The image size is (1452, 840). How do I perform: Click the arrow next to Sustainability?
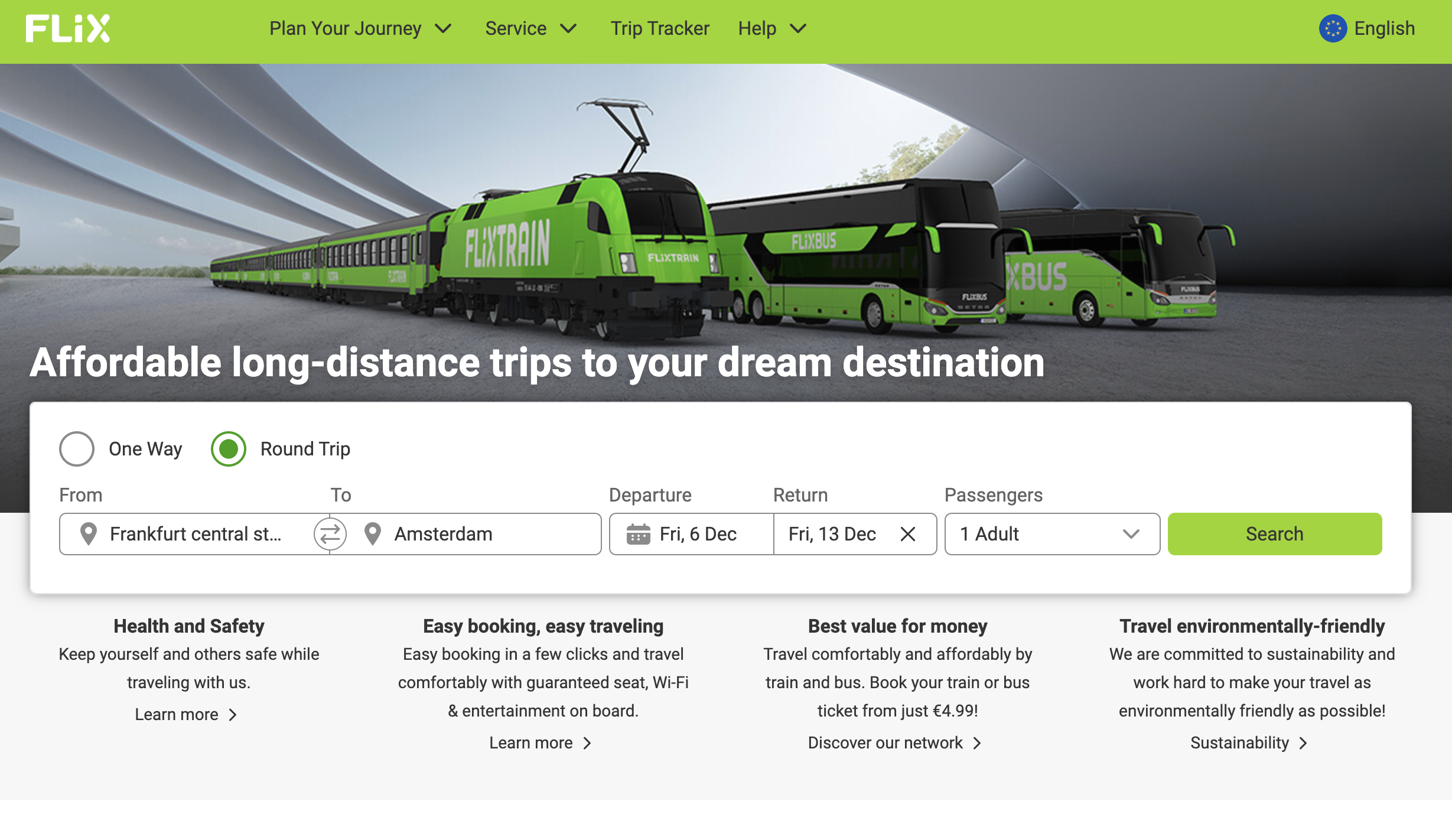[1304, 743]
